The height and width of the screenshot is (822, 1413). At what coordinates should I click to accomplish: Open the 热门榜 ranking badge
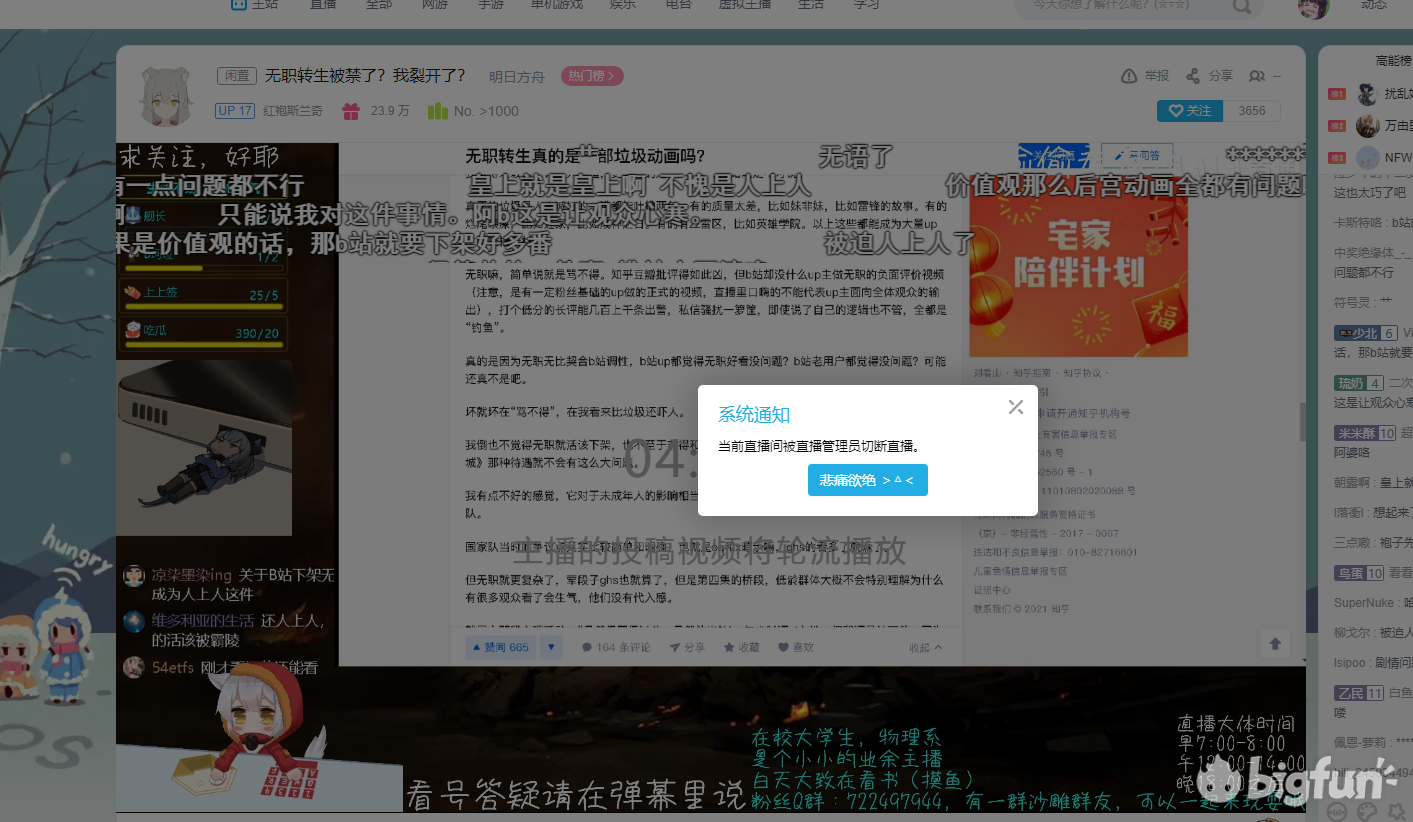coord(592,76)
